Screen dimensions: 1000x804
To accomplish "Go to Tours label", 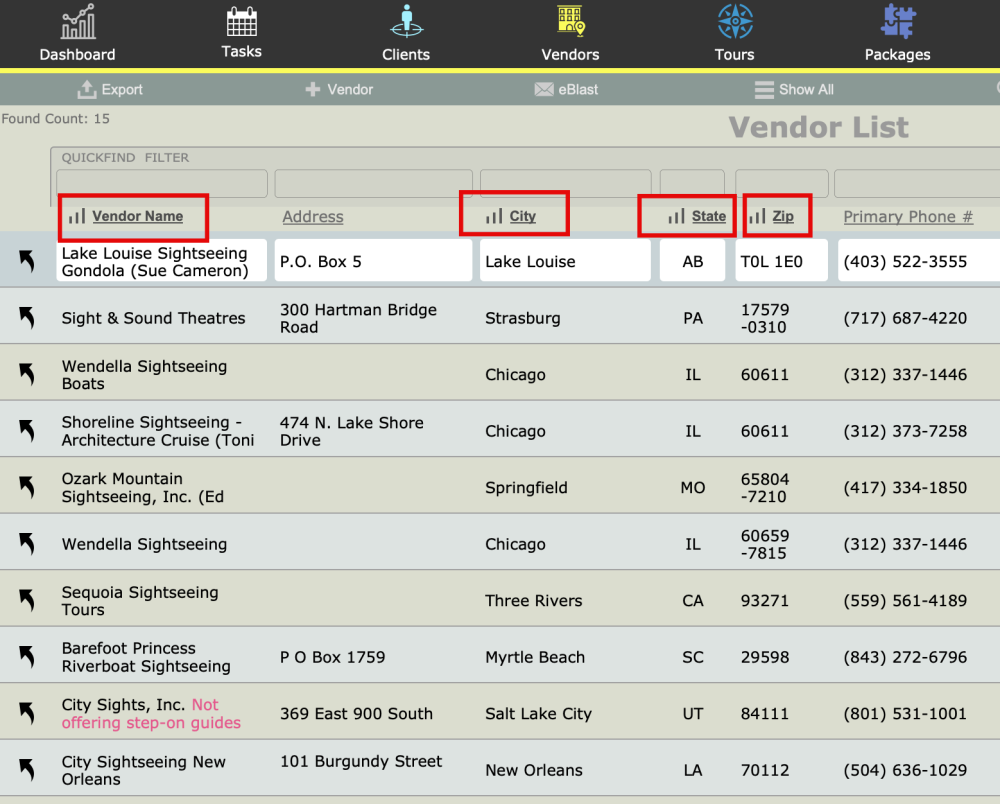I will pyautogui.click(x=735, y=55).
